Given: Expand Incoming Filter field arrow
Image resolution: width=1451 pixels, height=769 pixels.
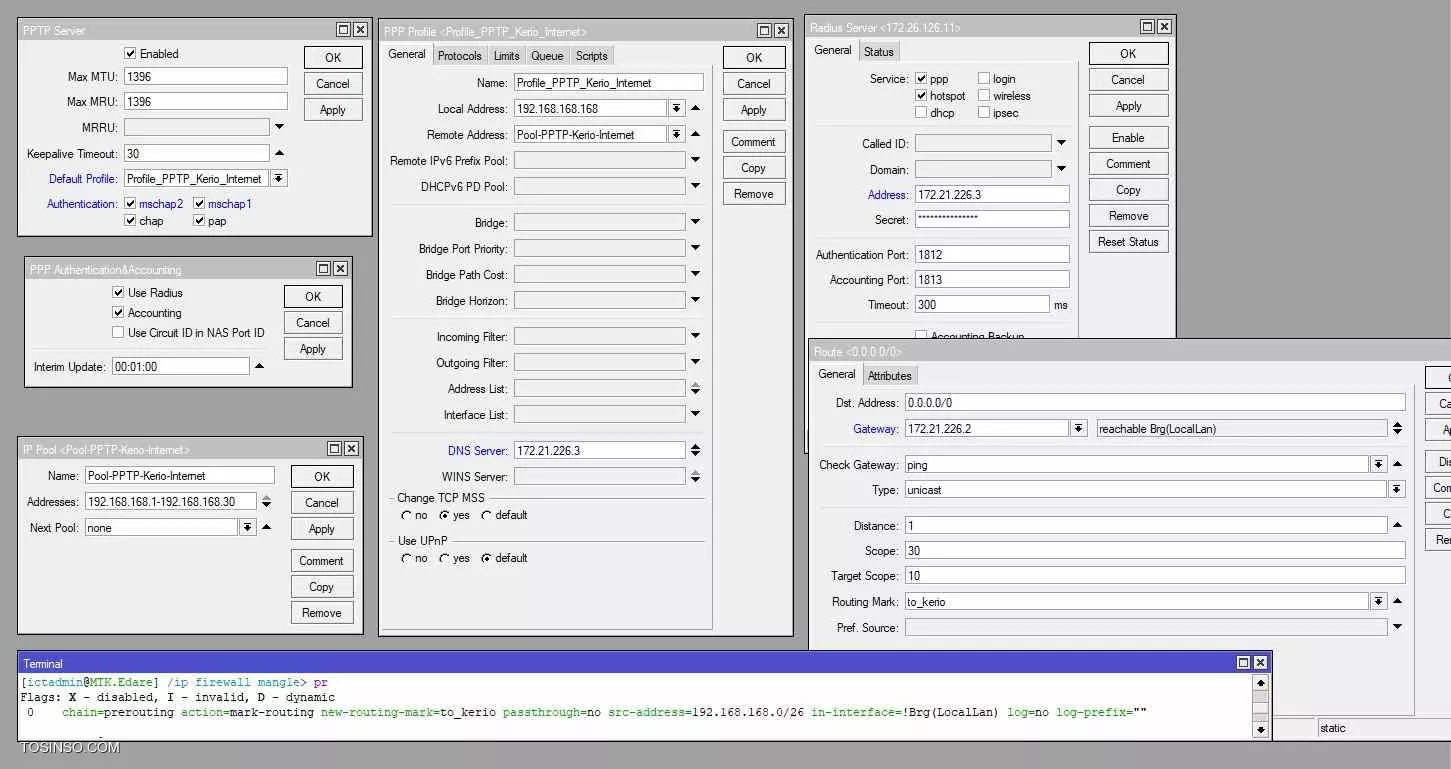Looking at the screenshot, I should [x=696, y=336].
